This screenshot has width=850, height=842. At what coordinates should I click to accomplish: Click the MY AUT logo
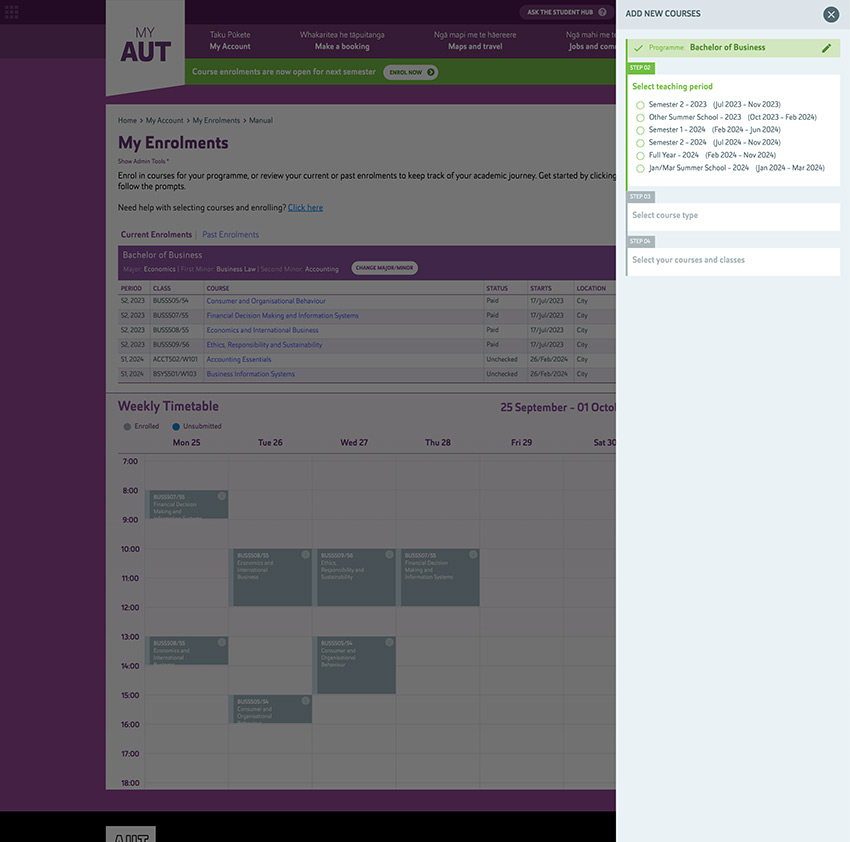click(x=145, y=46)
